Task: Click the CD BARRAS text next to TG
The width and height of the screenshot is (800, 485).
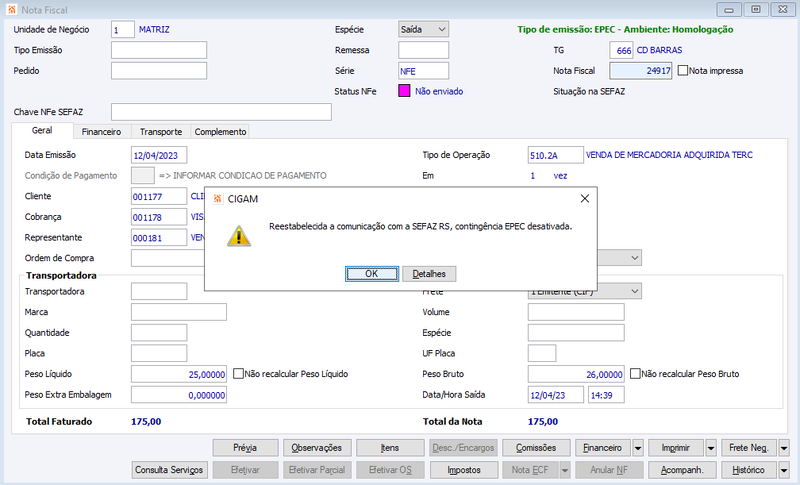Action: [x=659, y=50]
